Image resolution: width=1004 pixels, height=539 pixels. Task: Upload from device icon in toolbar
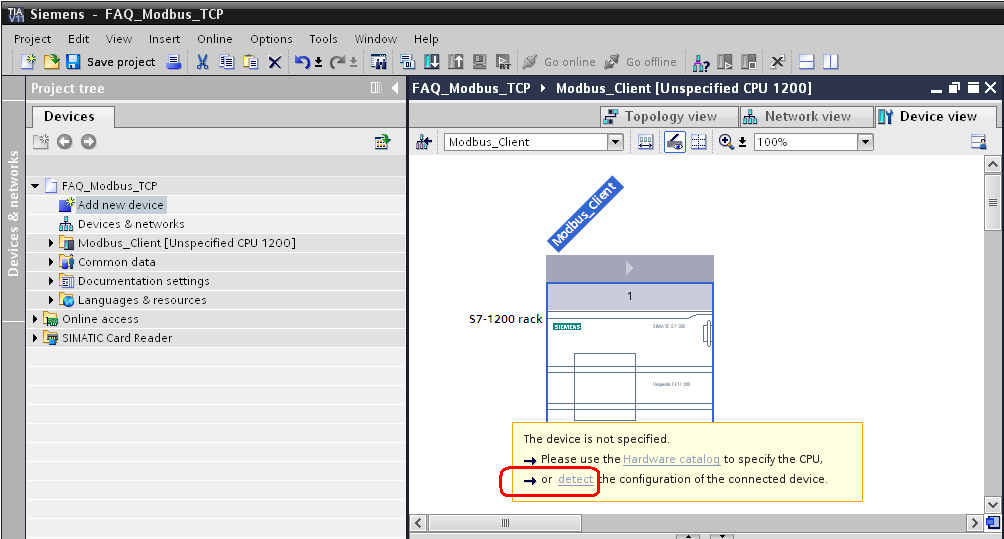pyautogui.click(x=455, y=62)
